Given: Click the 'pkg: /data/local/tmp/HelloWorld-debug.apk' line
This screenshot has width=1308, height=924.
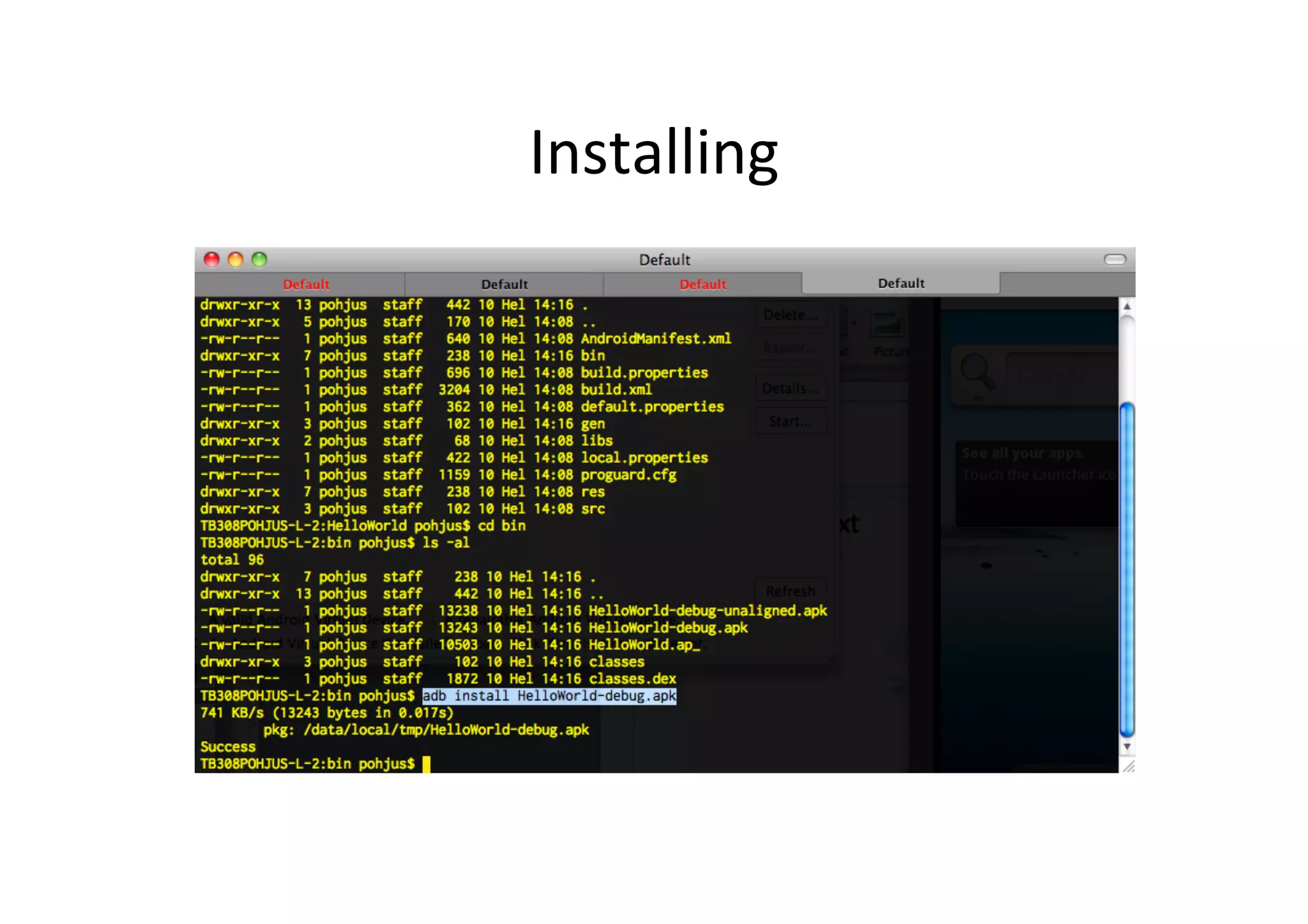Looking at the screenshot, I should [426, 730].
